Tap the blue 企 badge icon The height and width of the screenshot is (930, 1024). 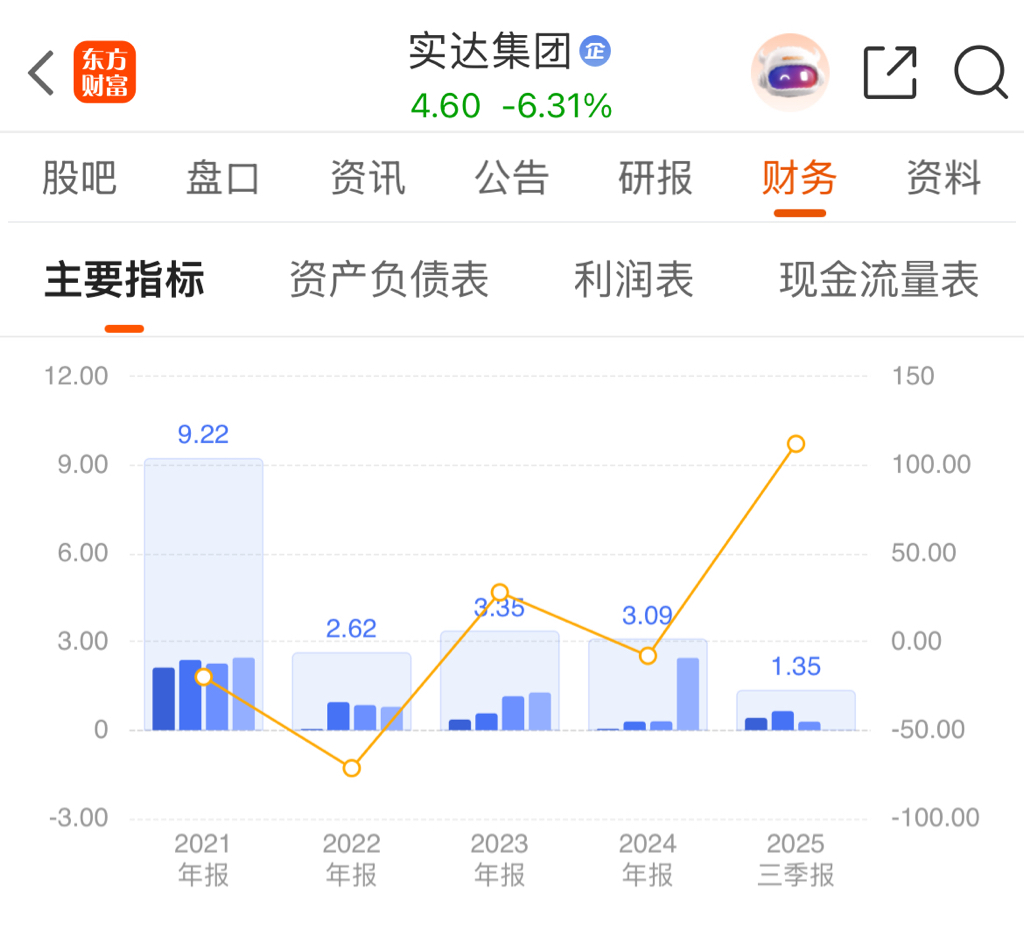595,51
